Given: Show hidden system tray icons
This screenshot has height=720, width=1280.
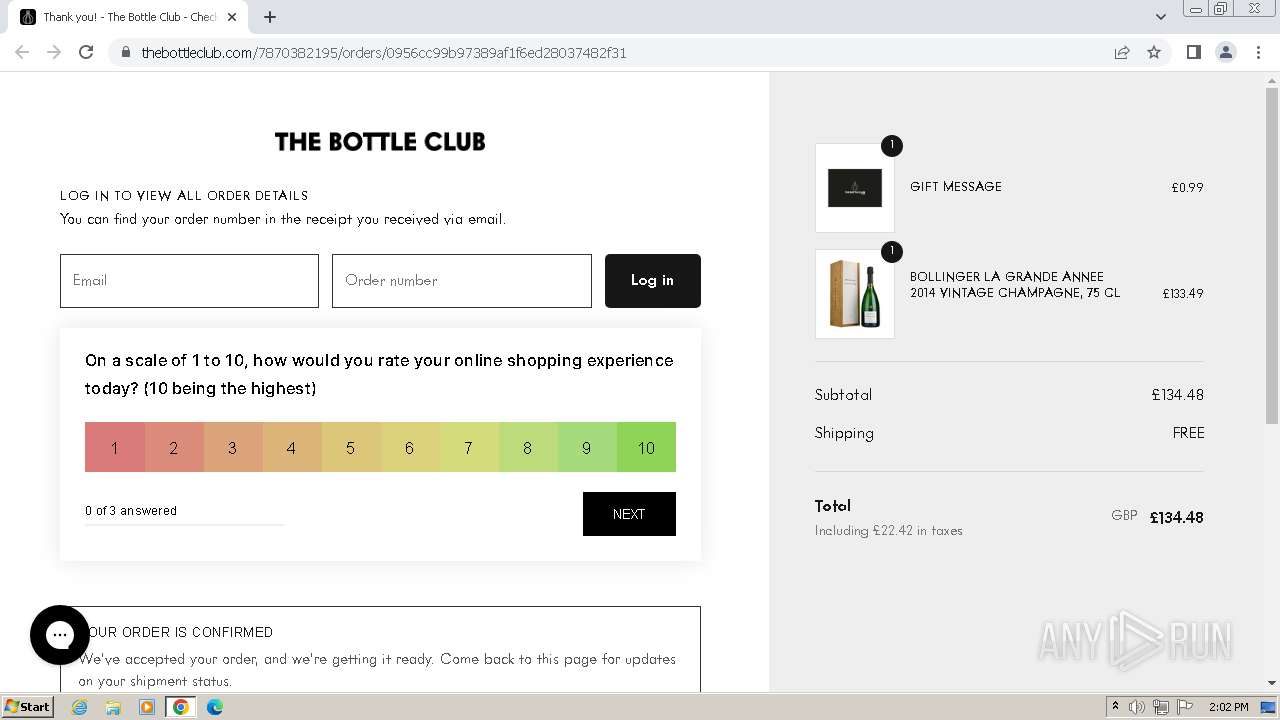Looking at the screenshot, I should pos(1115,707).
